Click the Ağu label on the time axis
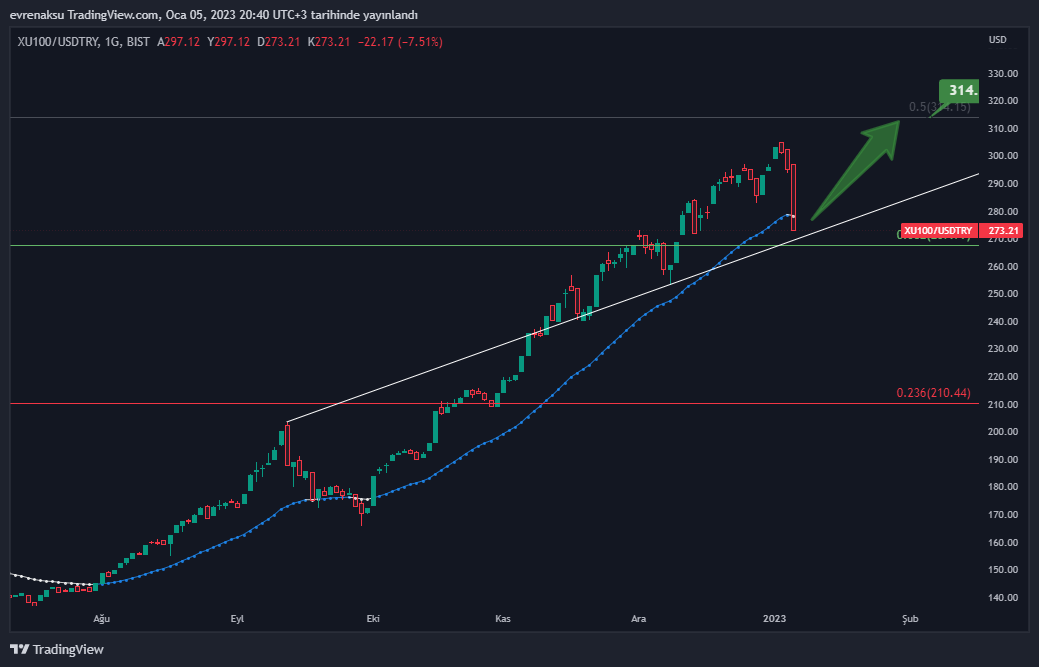The image size is (1039, 667). (101, 619)
